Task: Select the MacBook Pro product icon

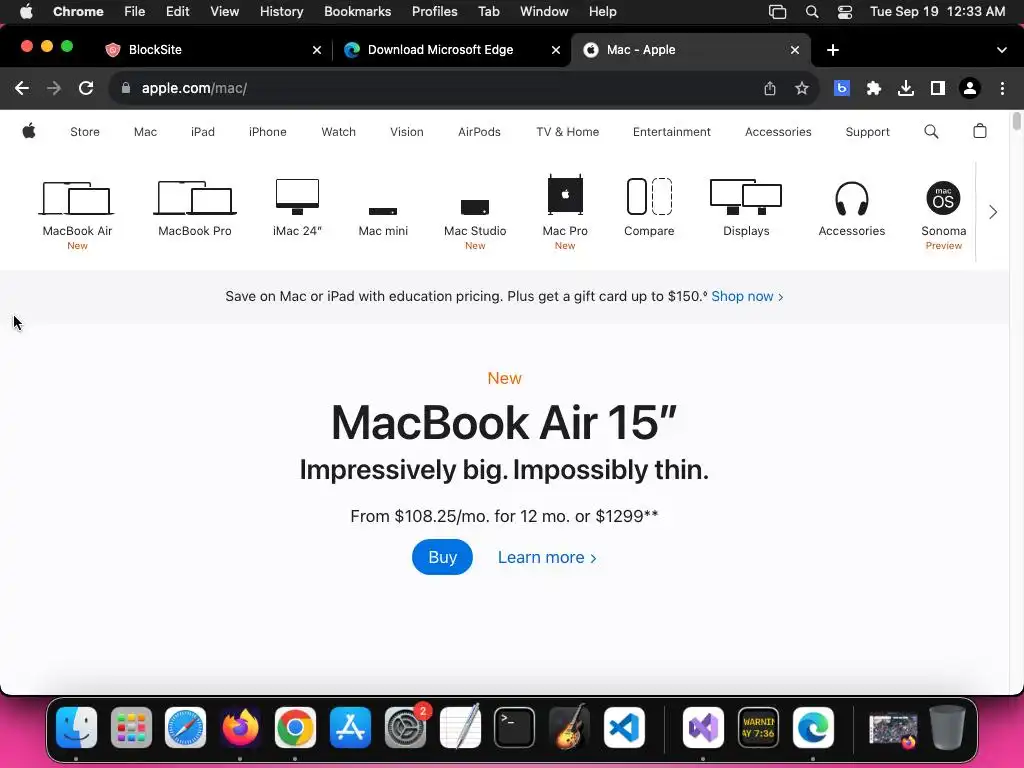Action: (195, 199)
